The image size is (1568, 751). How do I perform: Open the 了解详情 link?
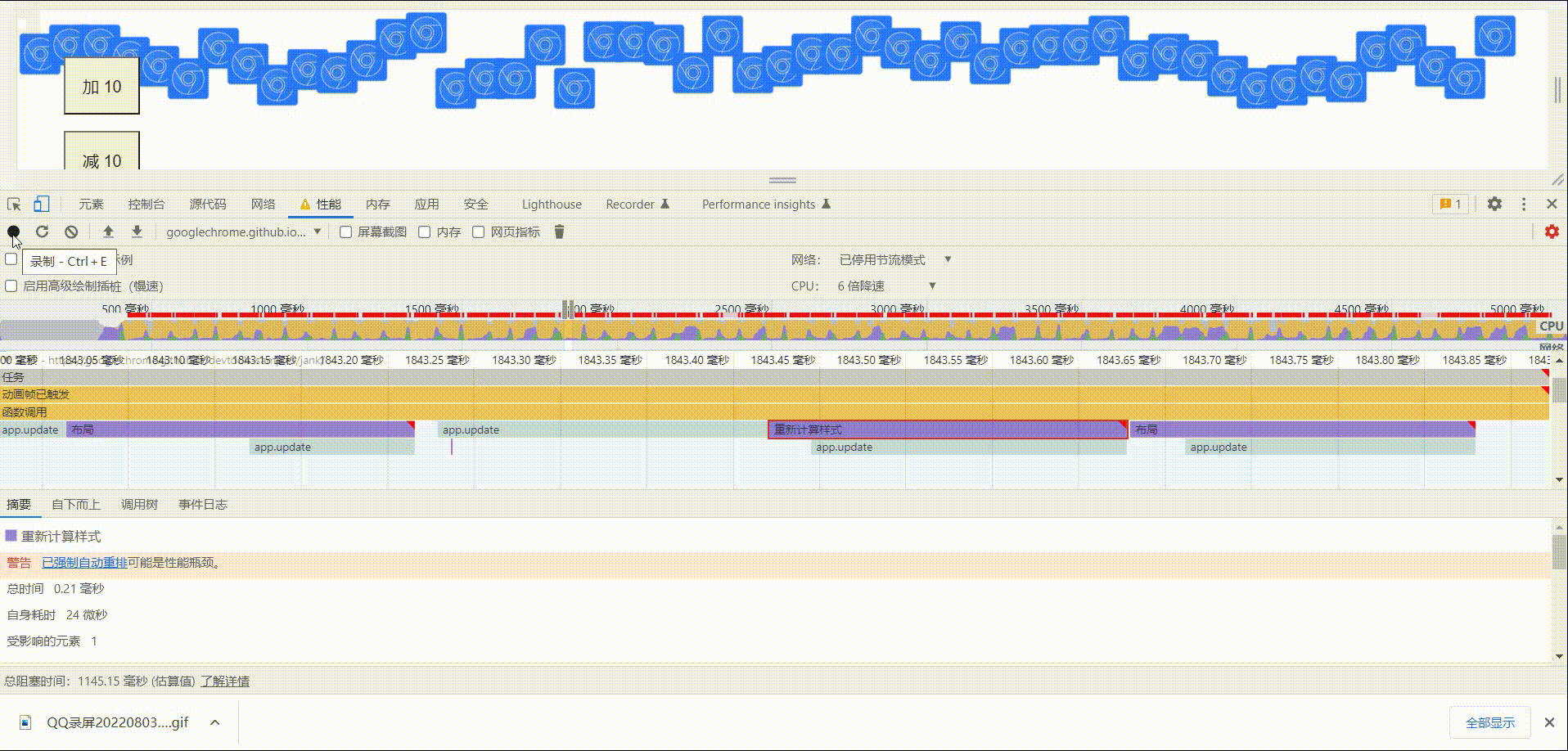225,681
